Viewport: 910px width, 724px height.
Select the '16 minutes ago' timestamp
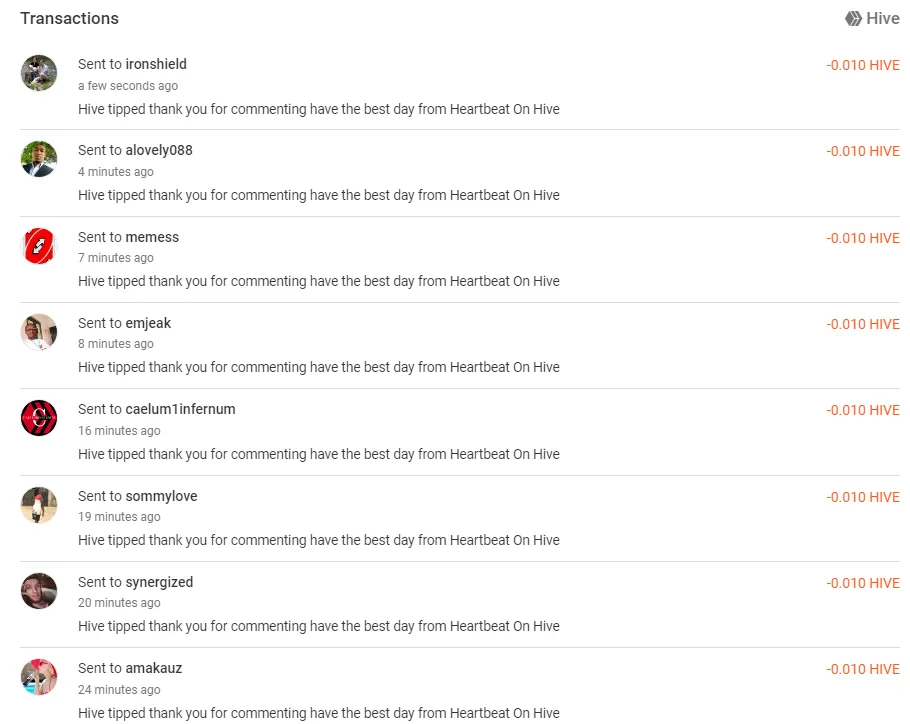tap(119, 431)
